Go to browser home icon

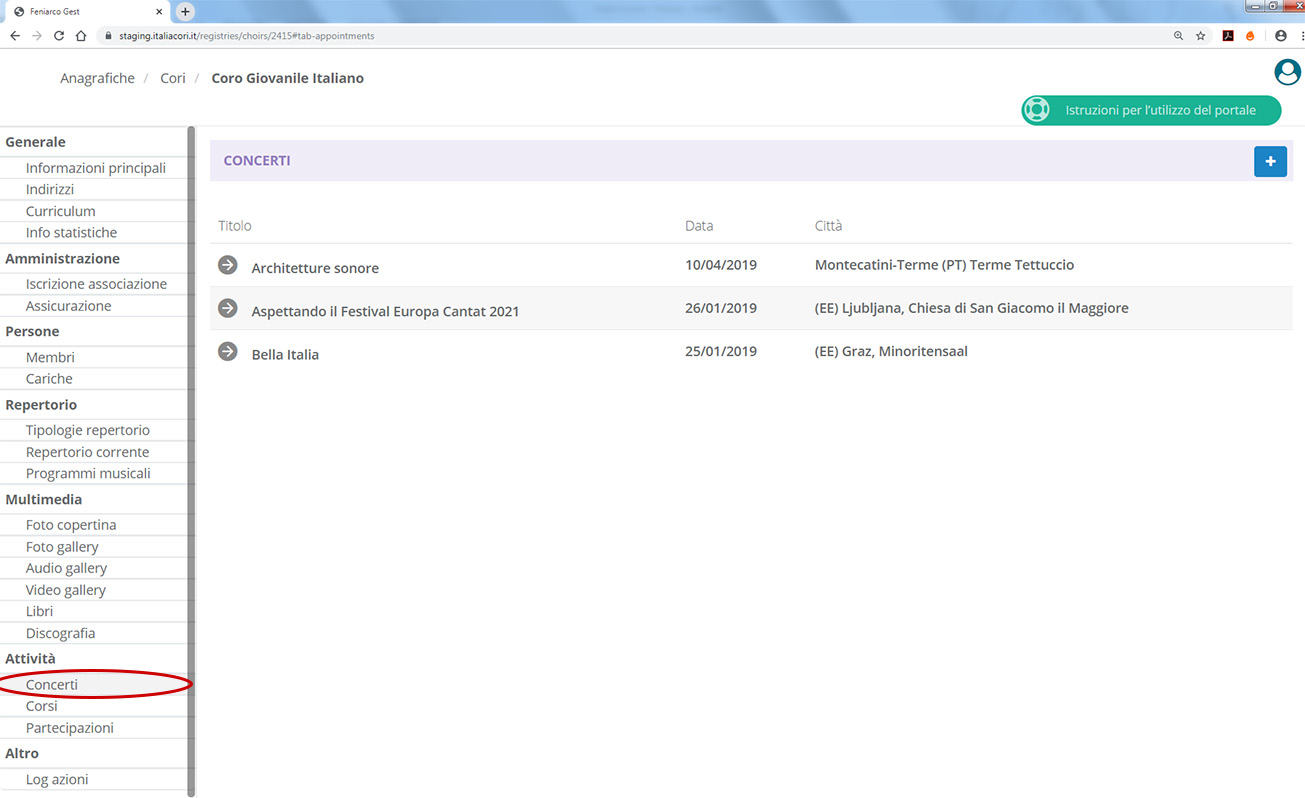(81, 36)
